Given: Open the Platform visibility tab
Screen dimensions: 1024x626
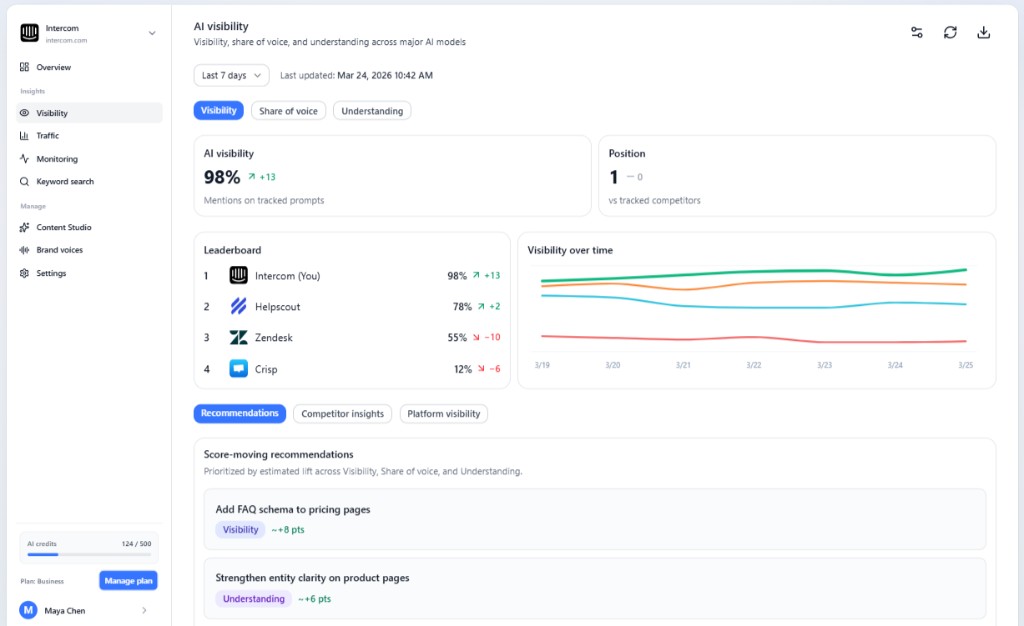Looking at the screenshot, I should [x=443, y=414].
